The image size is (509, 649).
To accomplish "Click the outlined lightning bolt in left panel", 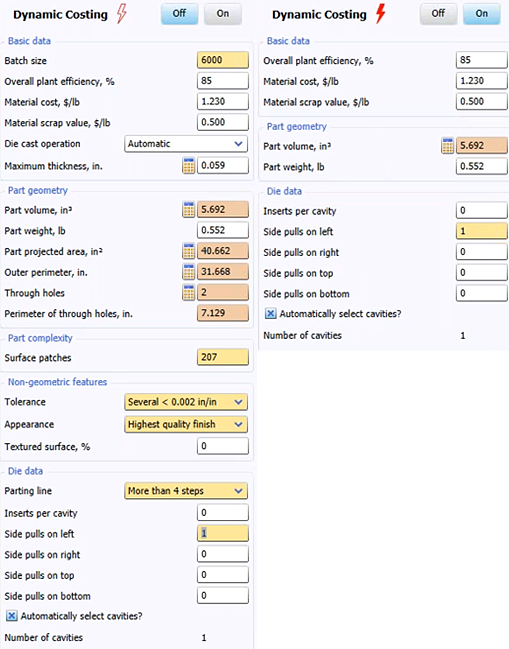I will [x=121, y=13].
